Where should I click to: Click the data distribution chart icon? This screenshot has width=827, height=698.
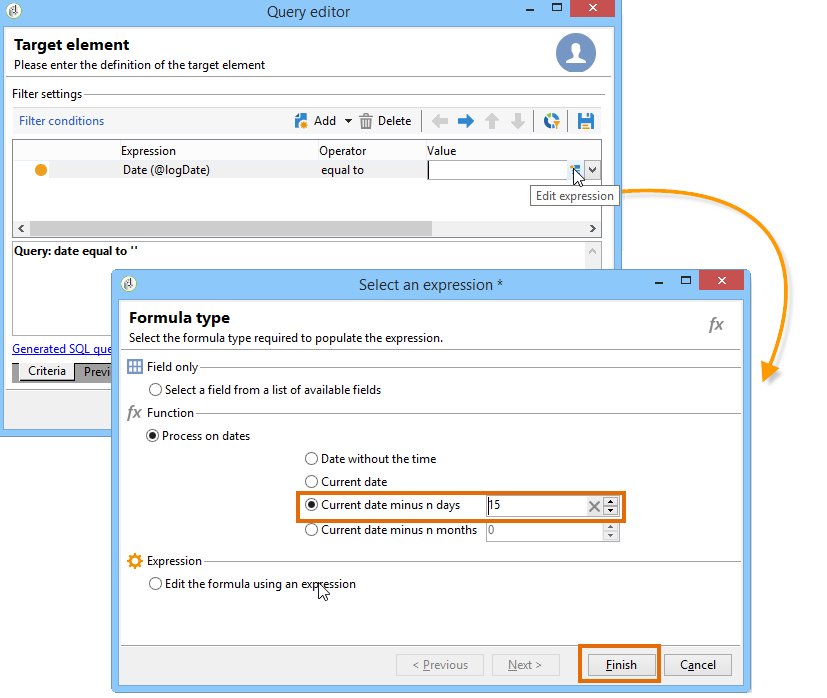(552, 121)
